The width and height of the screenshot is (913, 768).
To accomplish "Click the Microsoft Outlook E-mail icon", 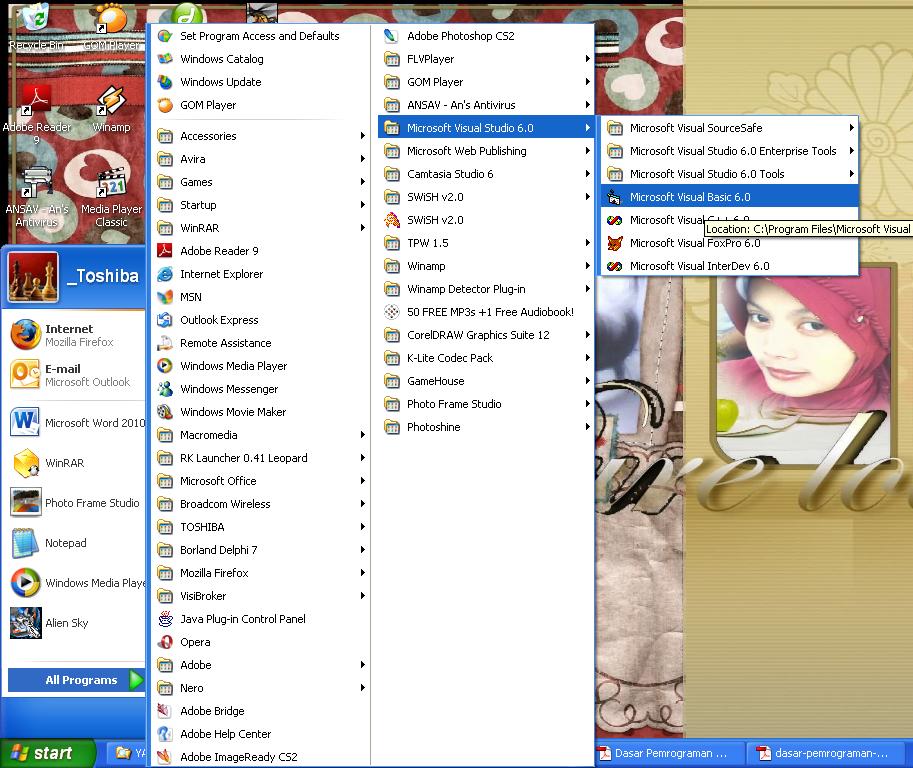I will point(26,374).
